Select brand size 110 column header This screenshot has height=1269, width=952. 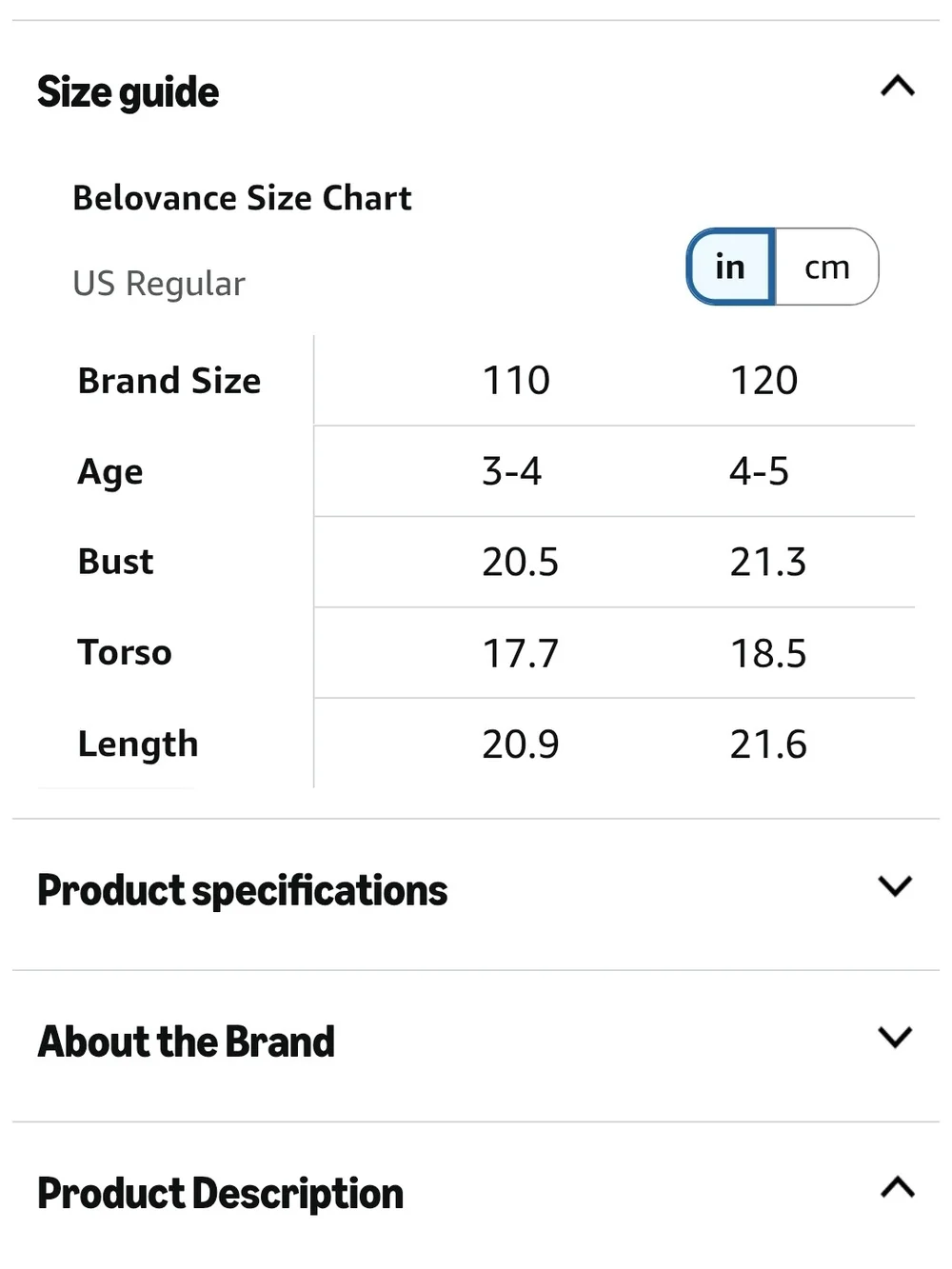pyautogui.click(x=516, y=380)
